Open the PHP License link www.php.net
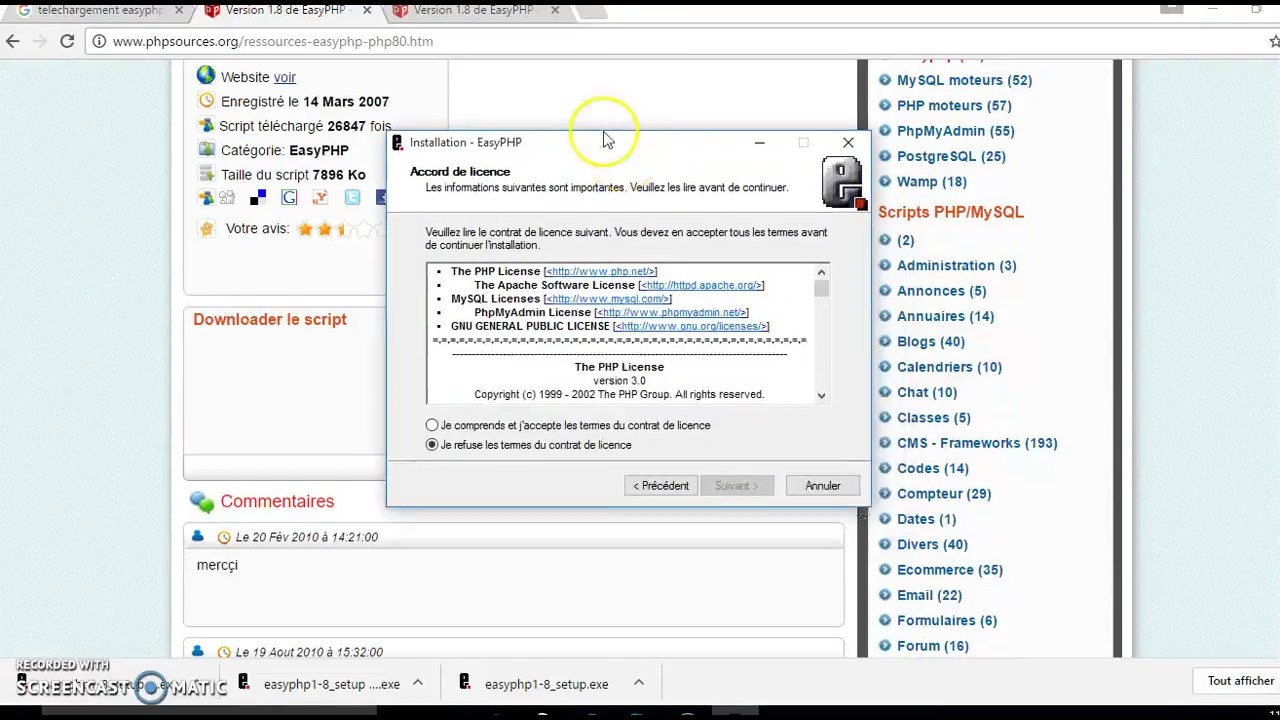The image size is (1280, 720). pos(600,271)
